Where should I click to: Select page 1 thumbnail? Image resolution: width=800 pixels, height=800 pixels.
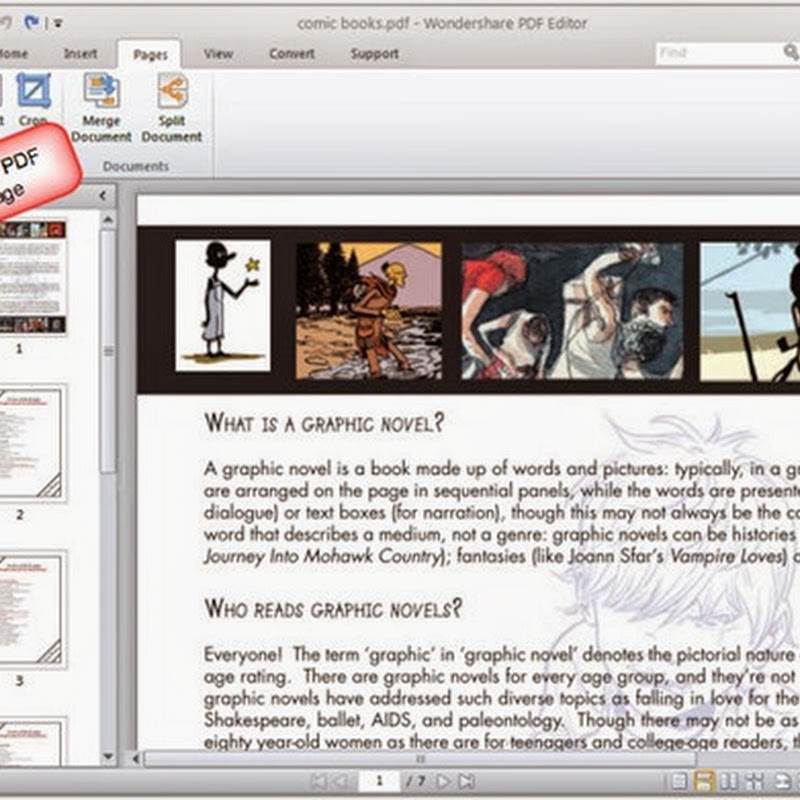[32, 277]
